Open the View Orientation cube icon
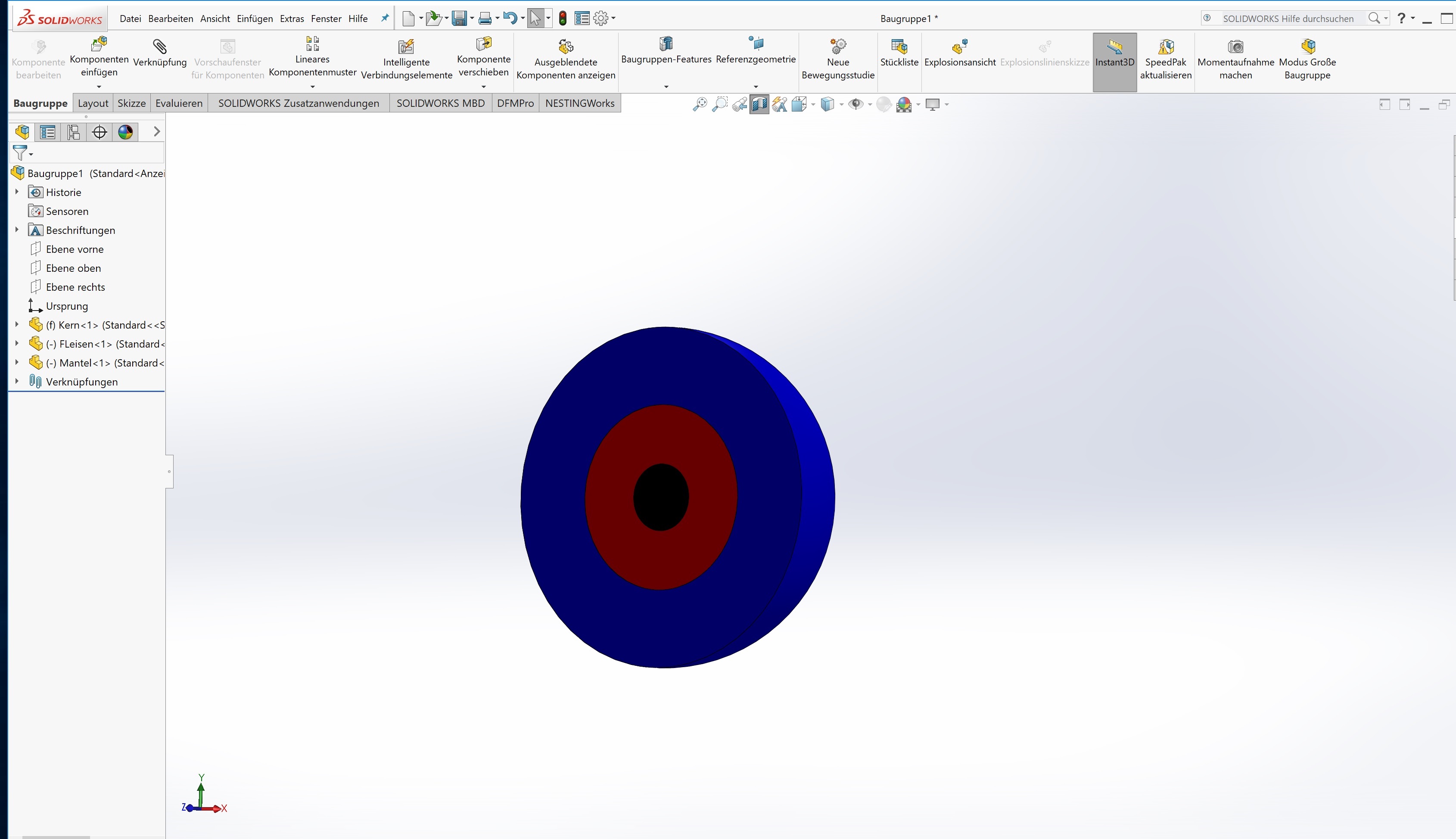Screen dimensions: 1456x839 coord(799,104)
